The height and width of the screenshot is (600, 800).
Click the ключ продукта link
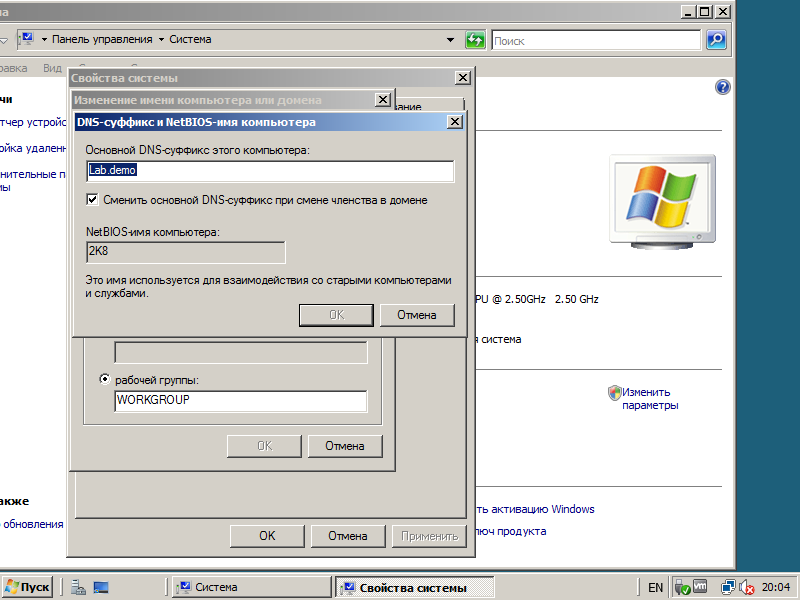[511, 531]
